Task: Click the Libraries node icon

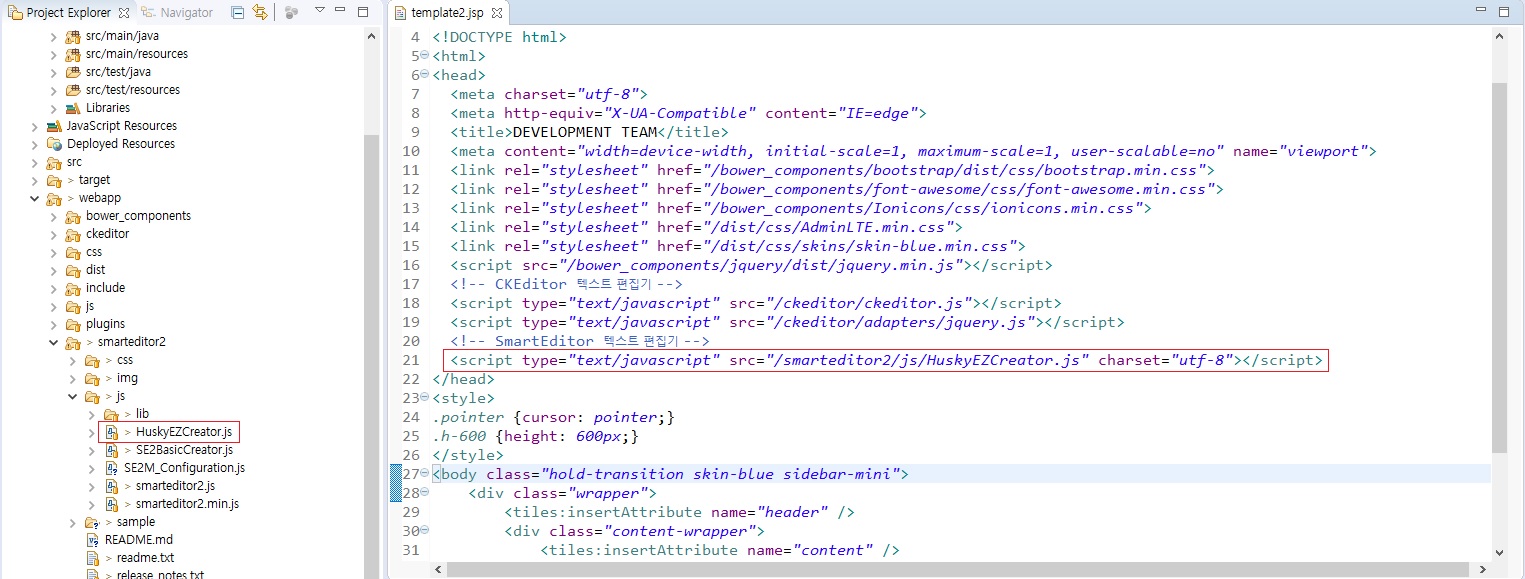Action: pos(73,108)
